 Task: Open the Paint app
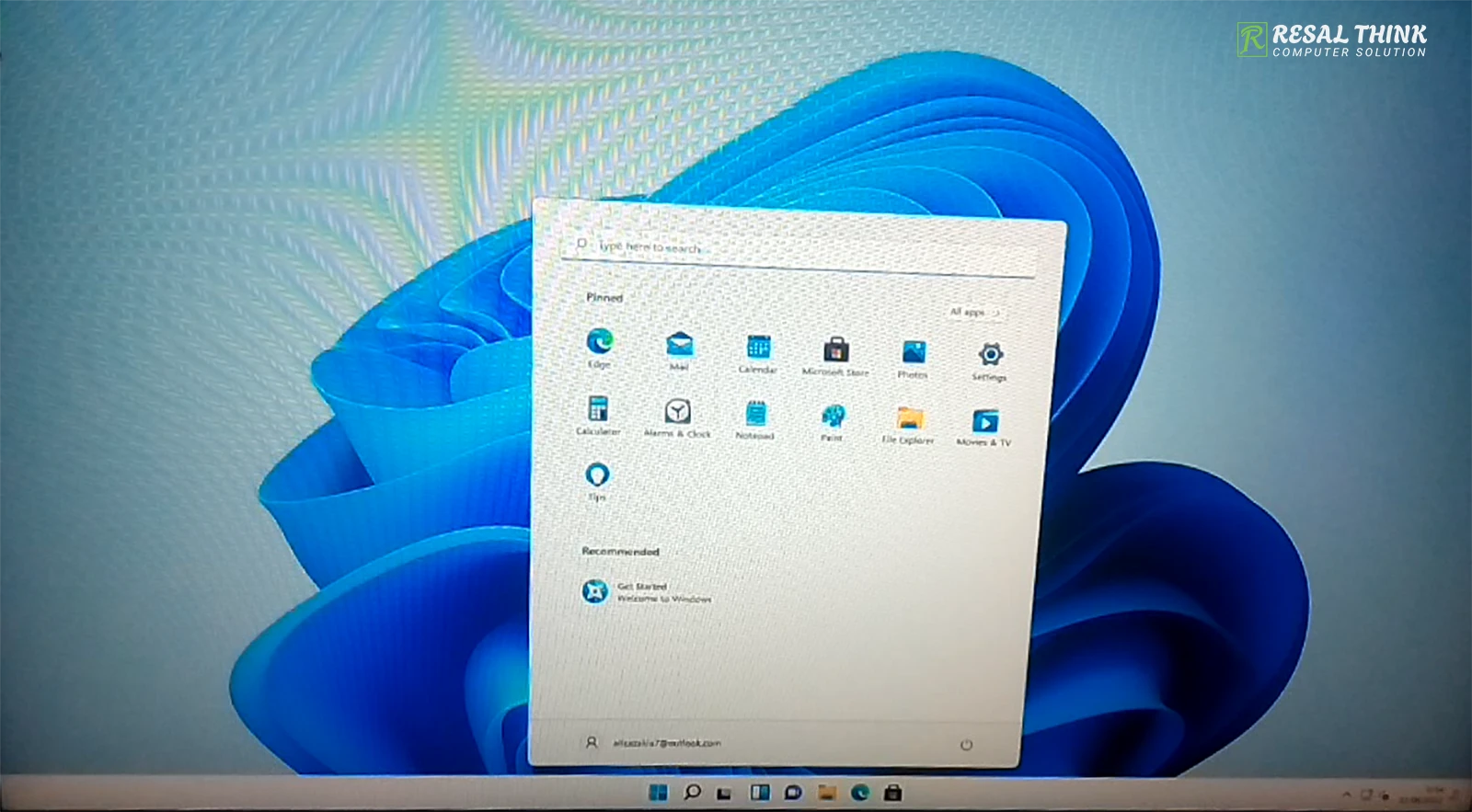coord(833,423)
